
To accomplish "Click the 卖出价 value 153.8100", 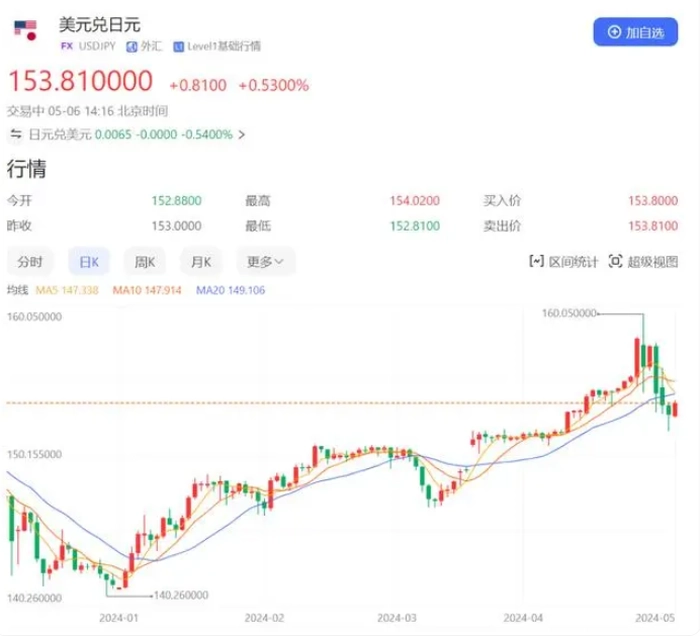I will 653,226.
